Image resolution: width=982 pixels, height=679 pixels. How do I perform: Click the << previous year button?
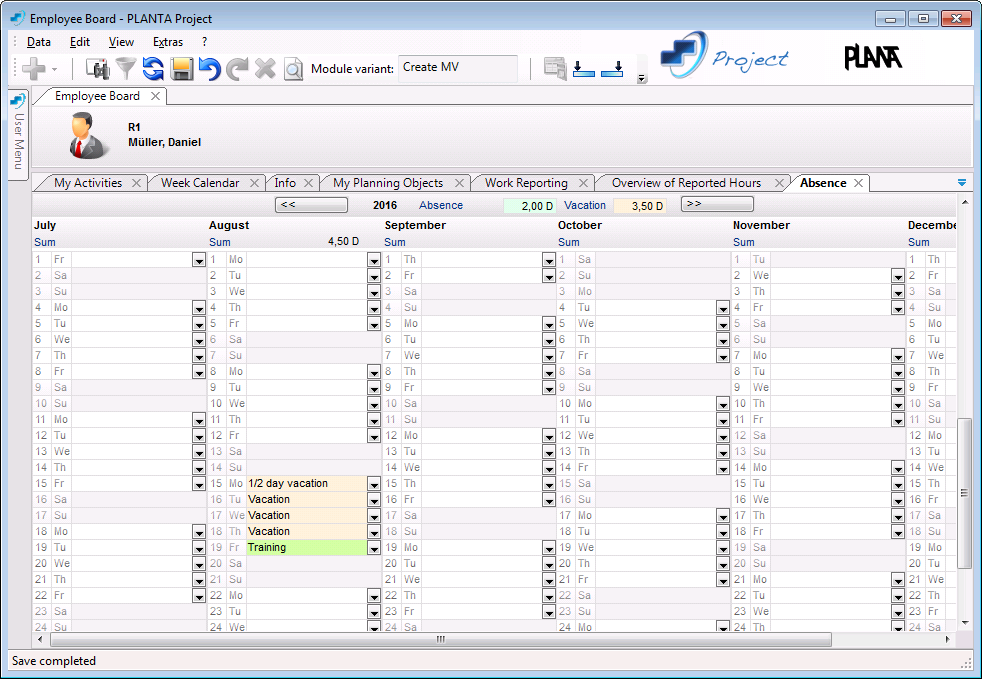click(311, 205)
